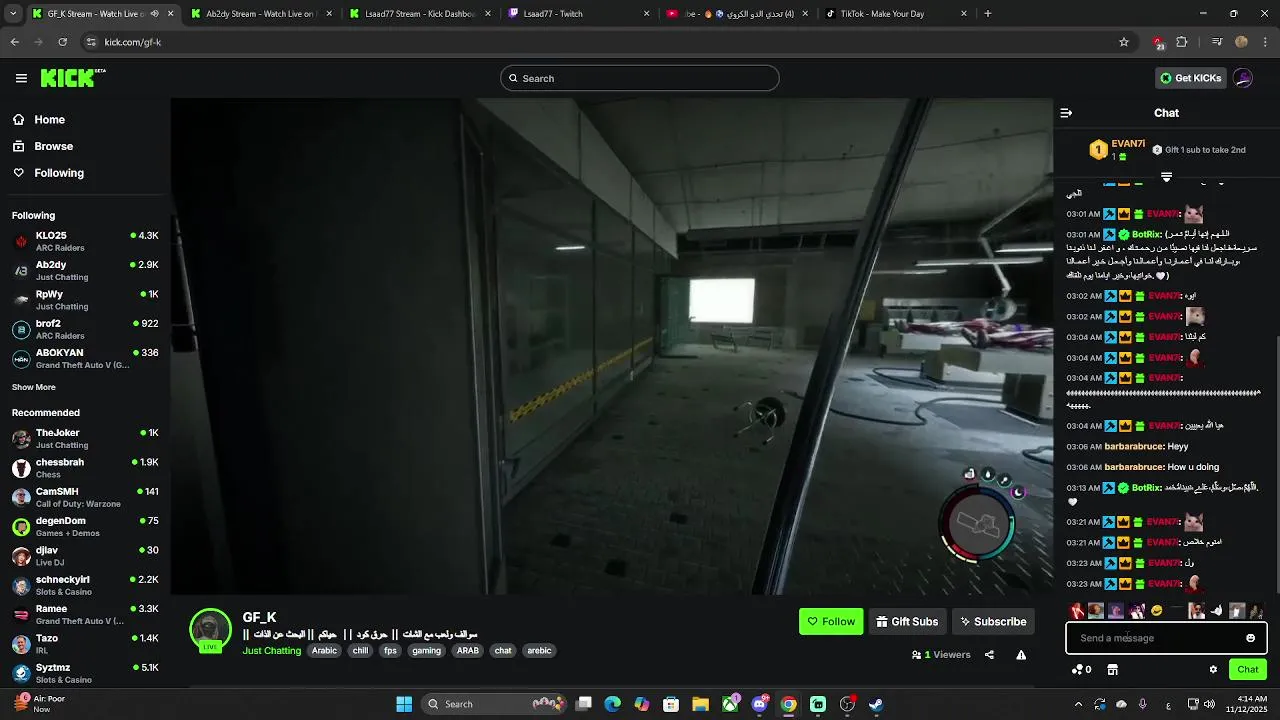Open emoji picker in chat input
Screen dimensions: 1280x720
pos(1250,638)
